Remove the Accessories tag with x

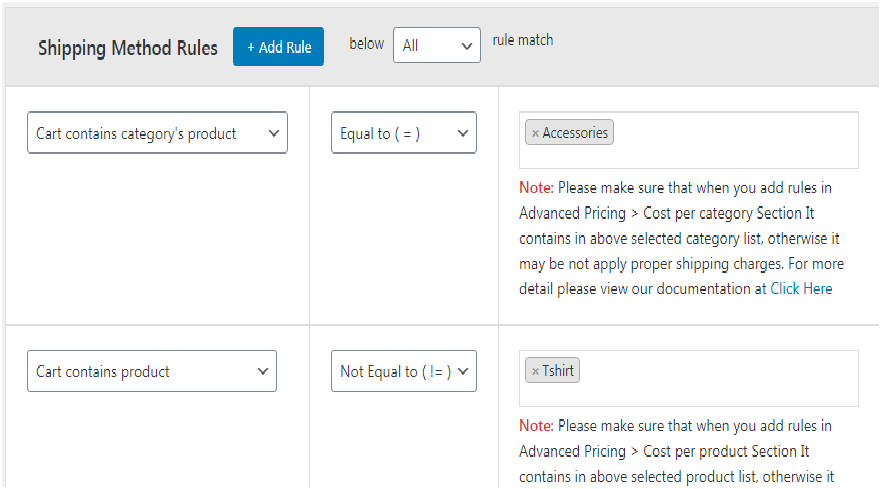pyautogui.click(x=535, y=134)
